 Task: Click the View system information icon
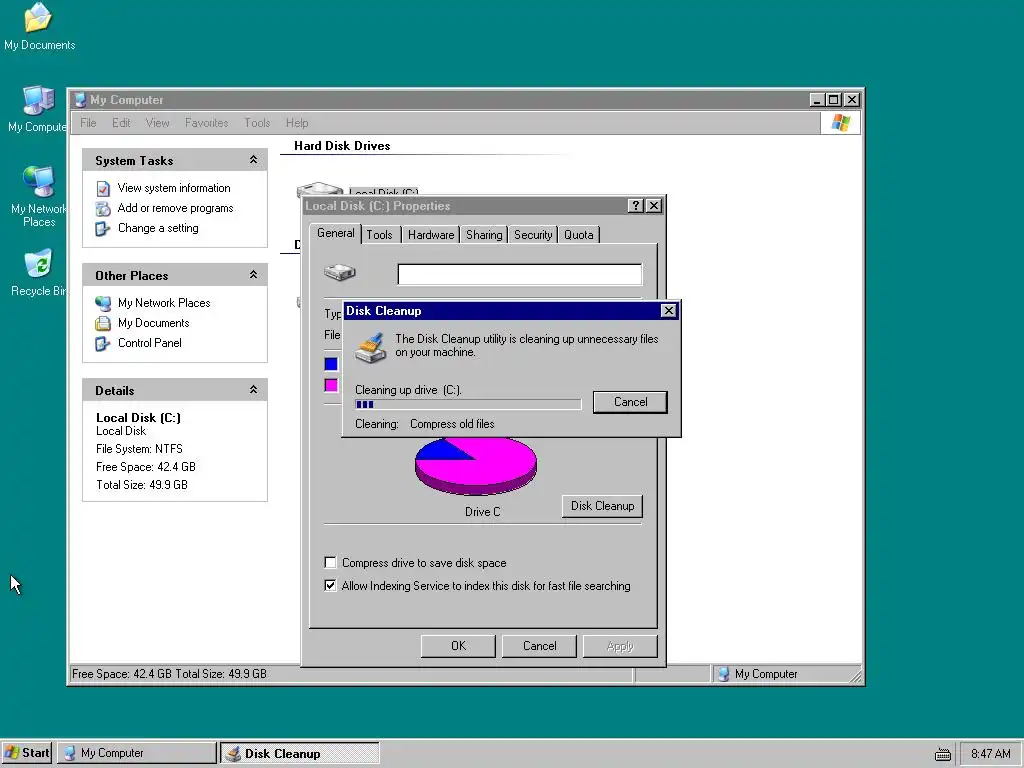103,189
